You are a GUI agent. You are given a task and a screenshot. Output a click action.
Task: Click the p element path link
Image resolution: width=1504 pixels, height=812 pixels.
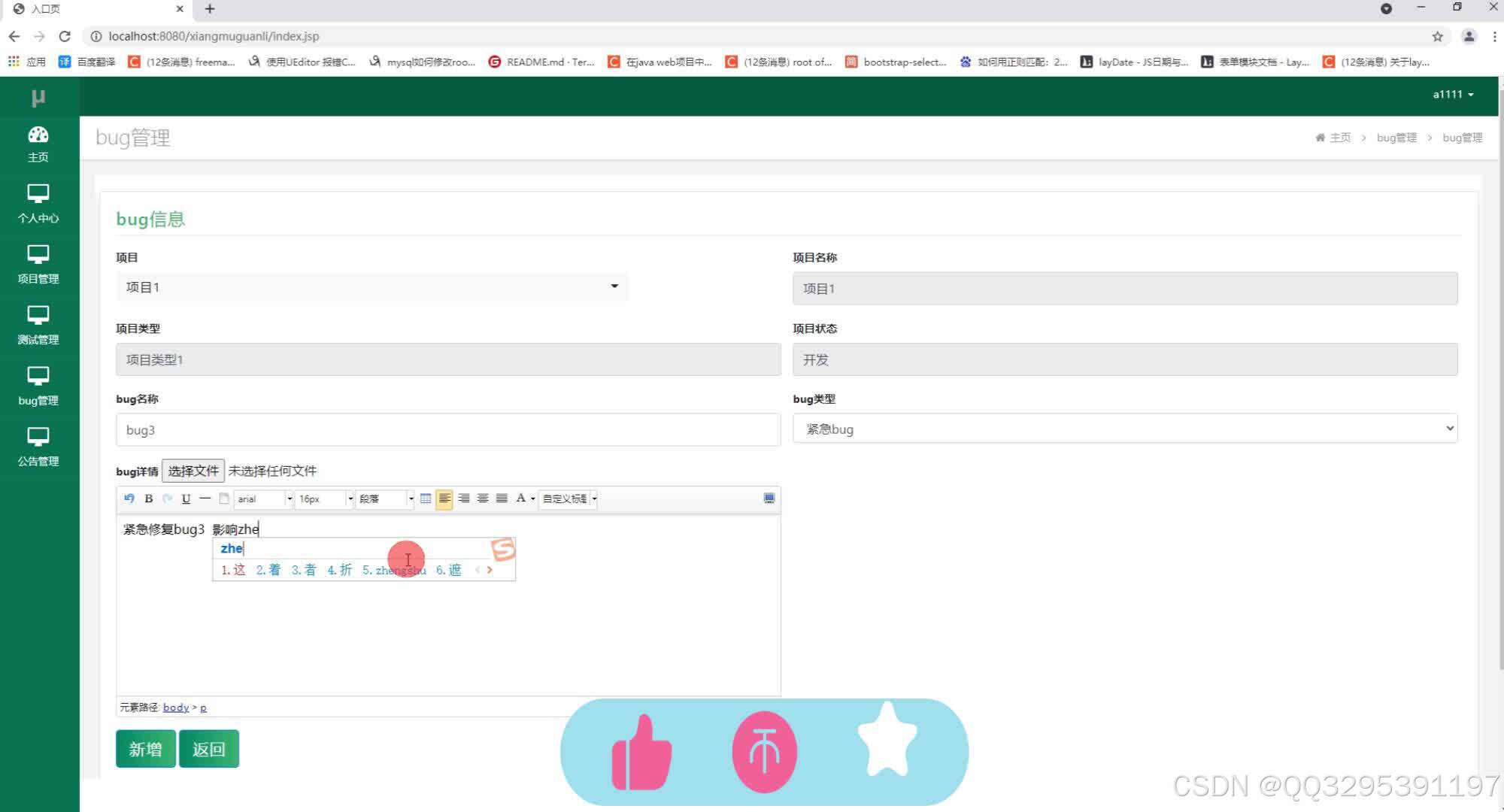coord(203,707)
